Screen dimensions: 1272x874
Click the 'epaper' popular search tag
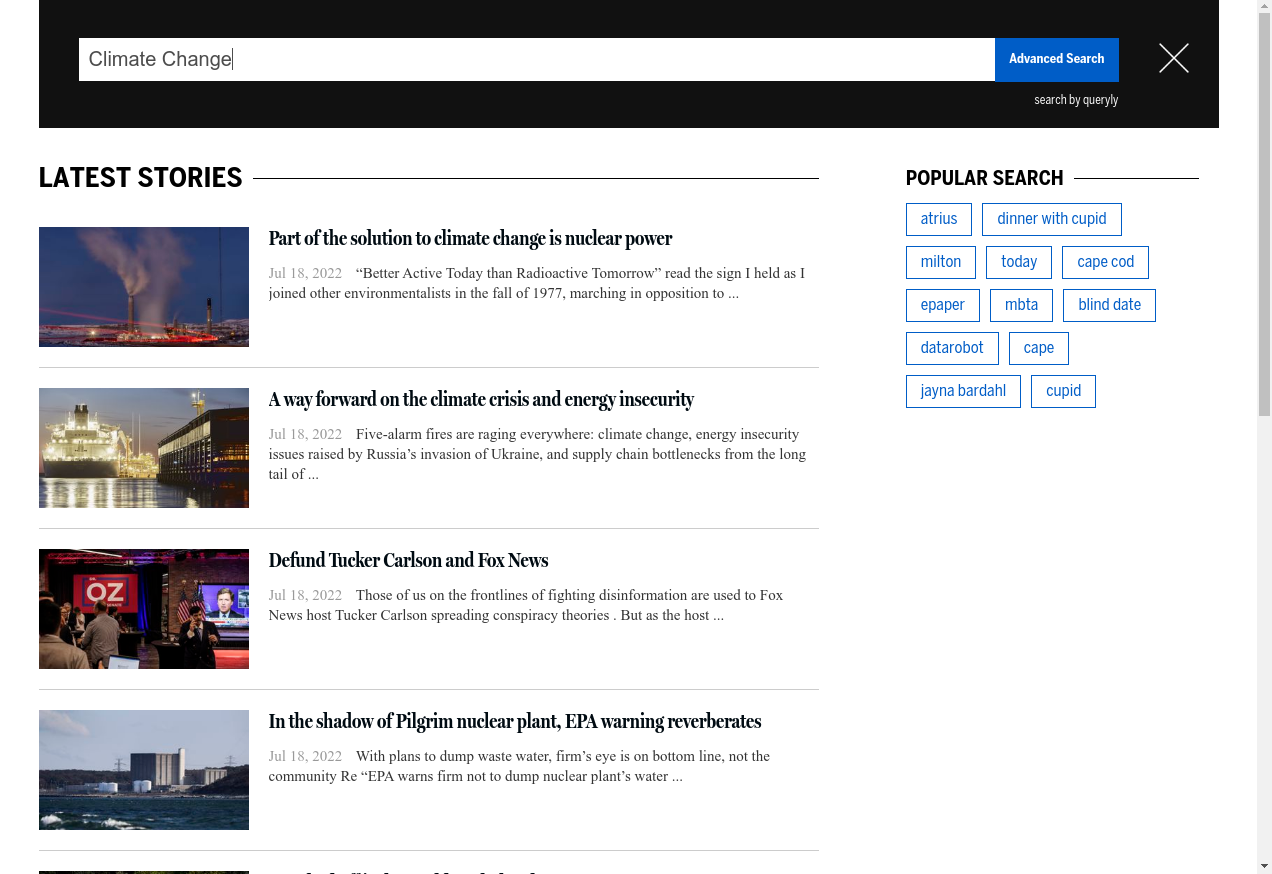(942, 305)
